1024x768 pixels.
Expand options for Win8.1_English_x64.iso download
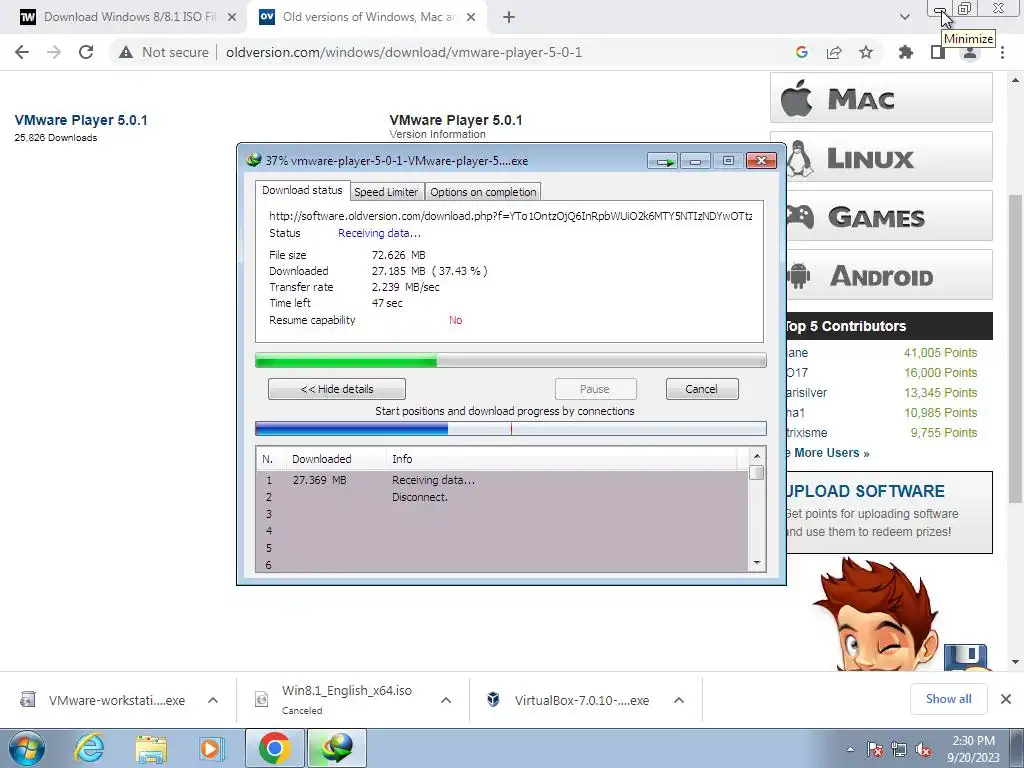click(446, 700)
